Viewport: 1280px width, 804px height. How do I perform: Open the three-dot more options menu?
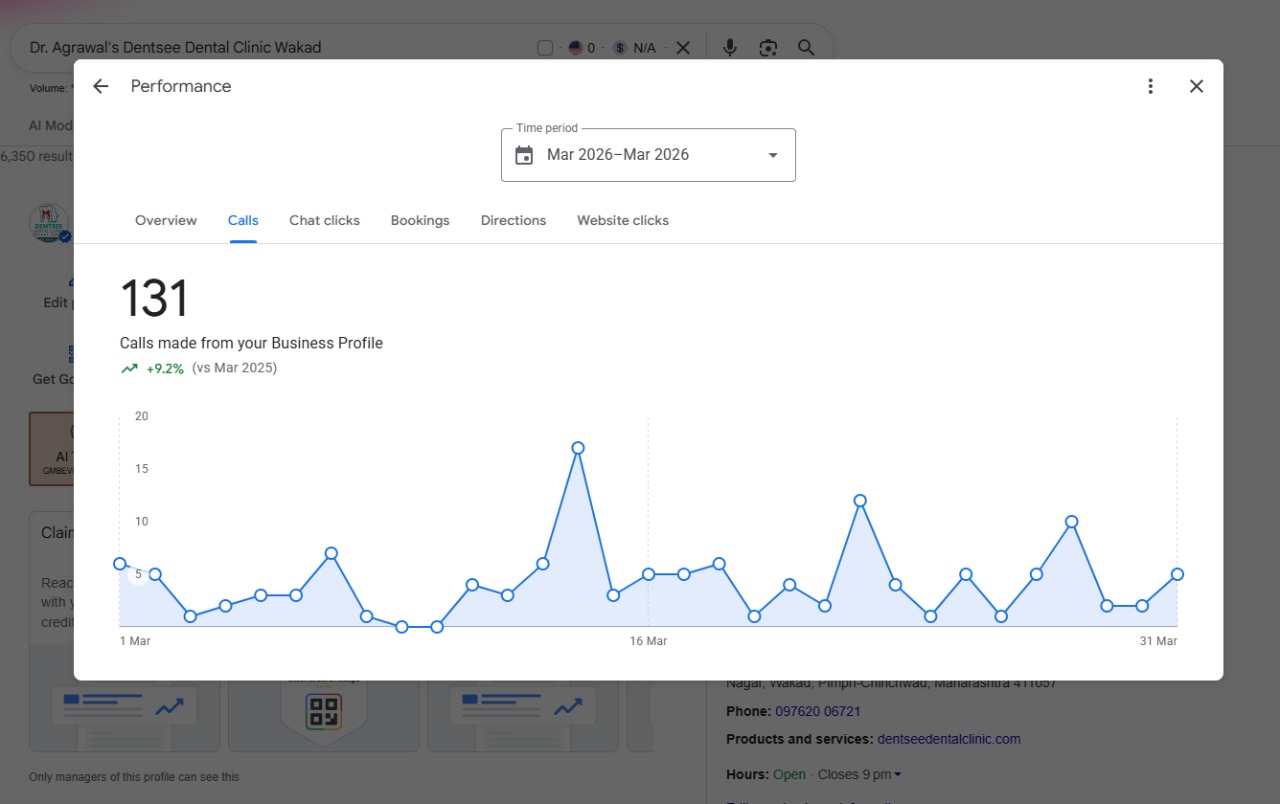[x=1150, y=86]
